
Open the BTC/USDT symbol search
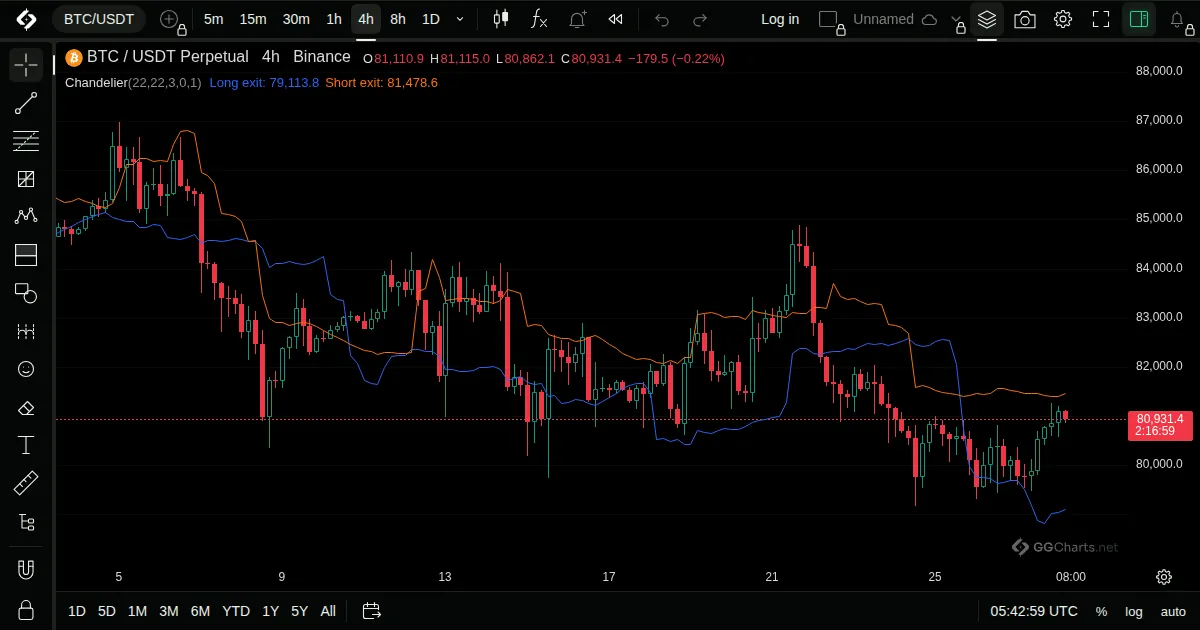[x=99, y=19]
